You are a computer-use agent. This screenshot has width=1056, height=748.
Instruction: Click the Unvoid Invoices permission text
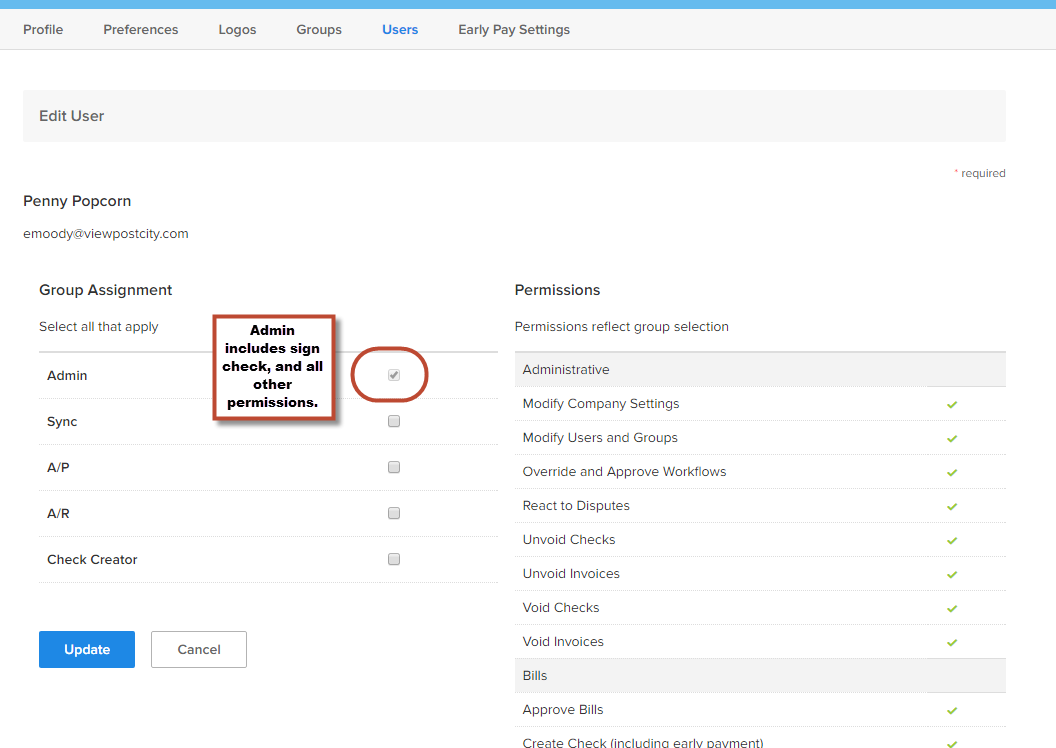coord(571,574)
